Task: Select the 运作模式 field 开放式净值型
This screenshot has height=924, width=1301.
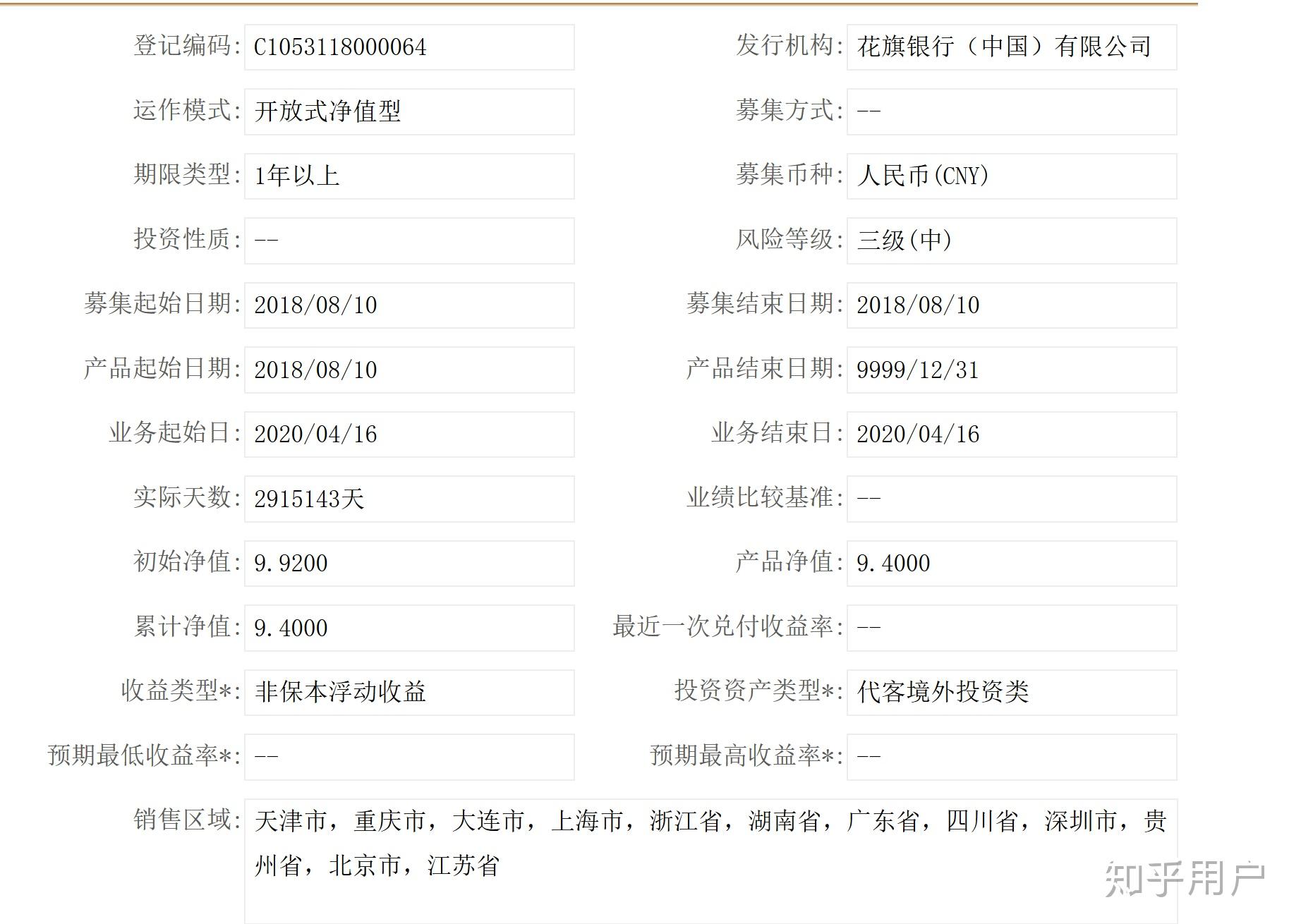Action: coord(409,111)
